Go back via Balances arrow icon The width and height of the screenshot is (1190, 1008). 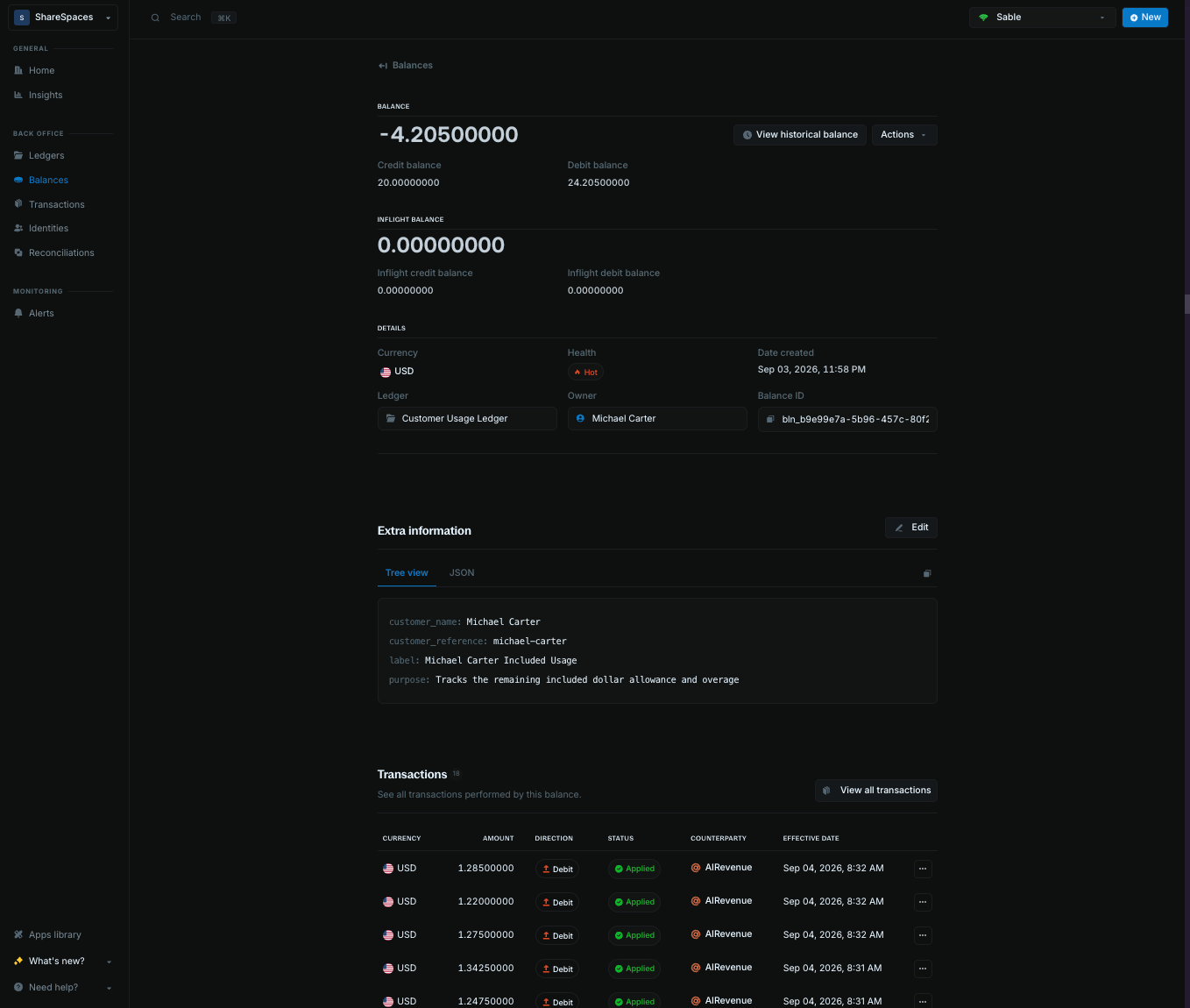383,66
